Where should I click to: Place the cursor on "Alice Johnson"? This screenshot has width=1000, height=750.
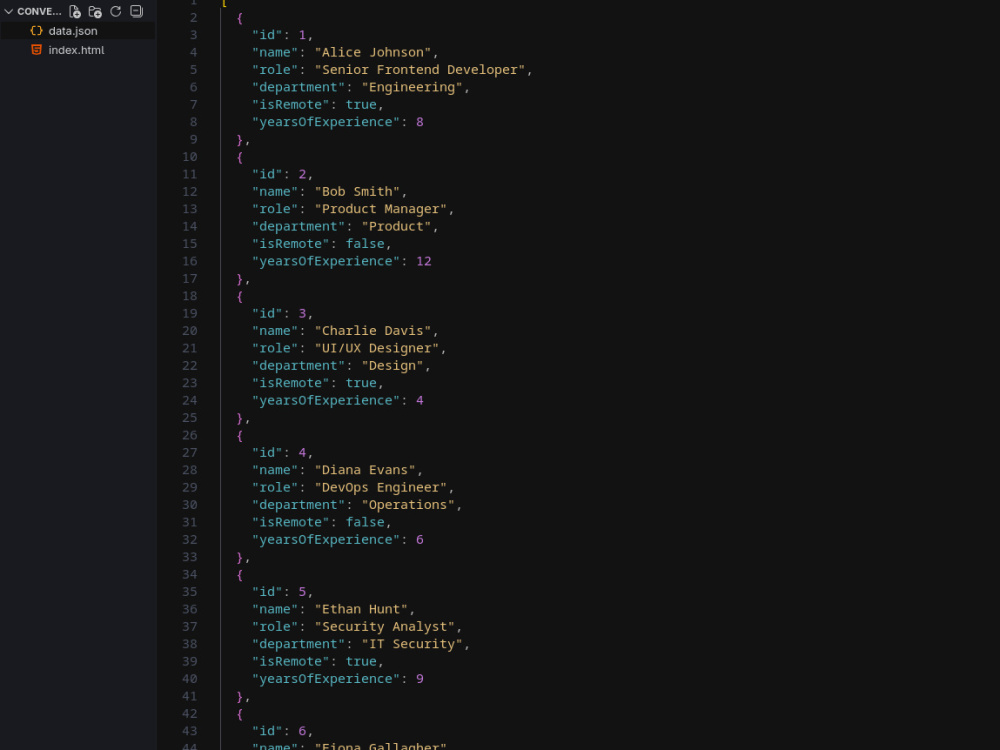point(372,52)
